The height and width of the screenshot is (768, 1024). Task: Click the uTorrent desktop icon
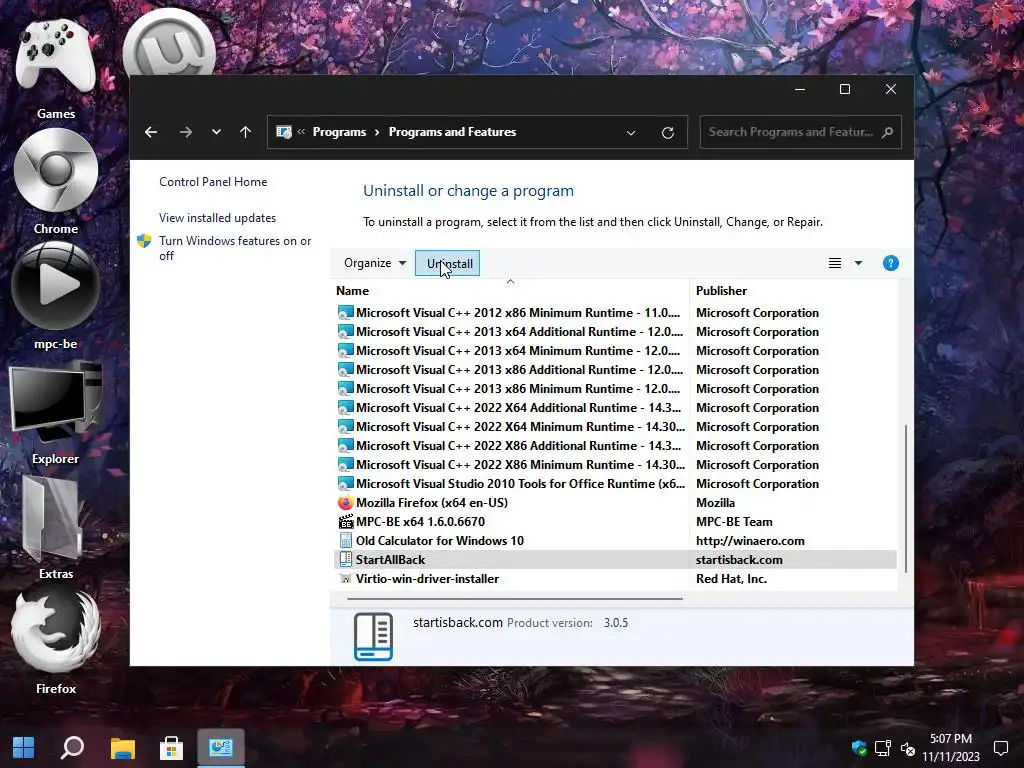(x=169, y=43)
